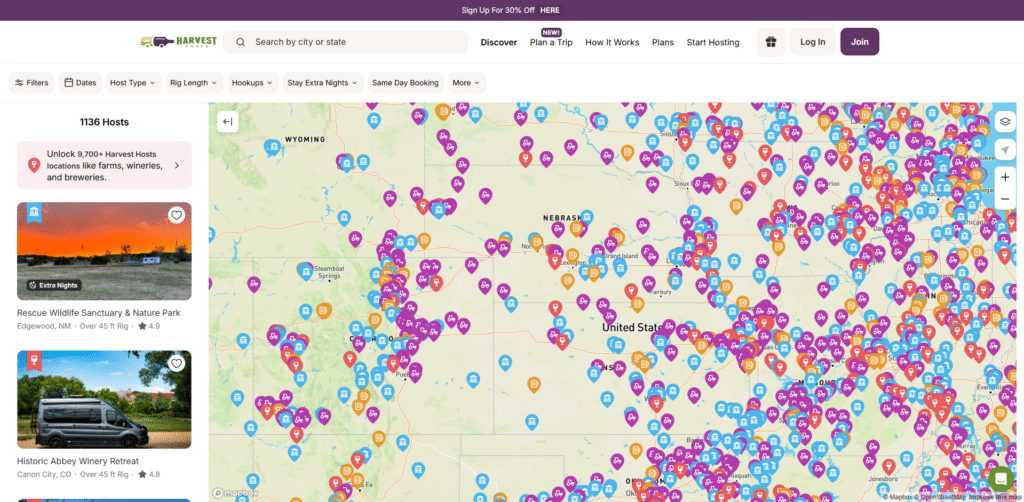Click the Harvest Hosts logo
Viewport: 1024px width, 502px height.
(x=176, y=42)
